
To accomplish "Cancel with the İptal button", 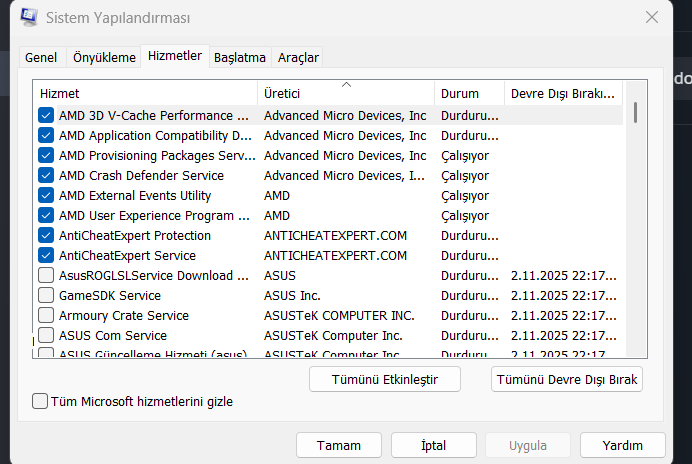I will click(x=433, y=445).
